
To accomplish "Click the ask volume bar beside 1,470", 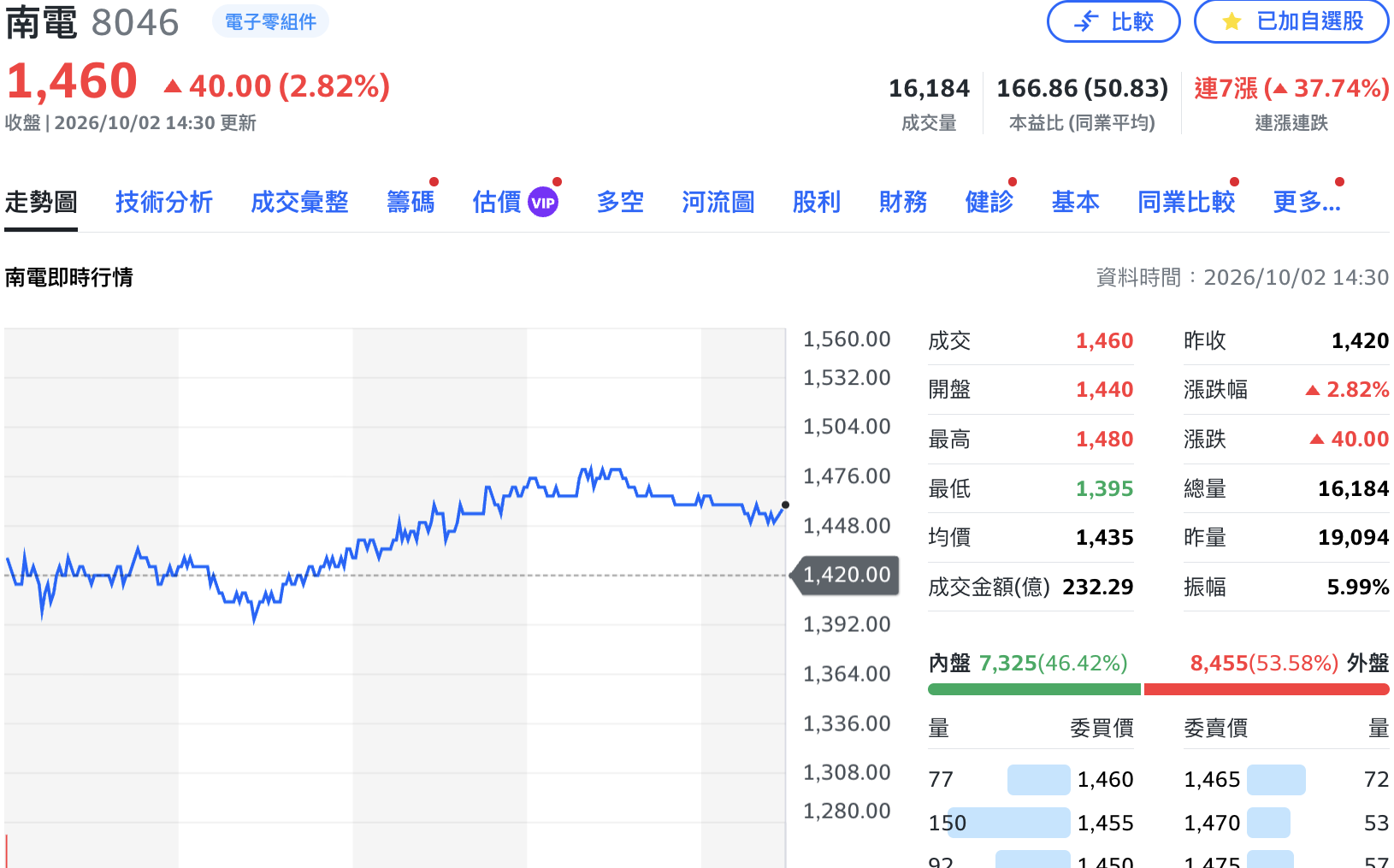I will click(1268, 823).
